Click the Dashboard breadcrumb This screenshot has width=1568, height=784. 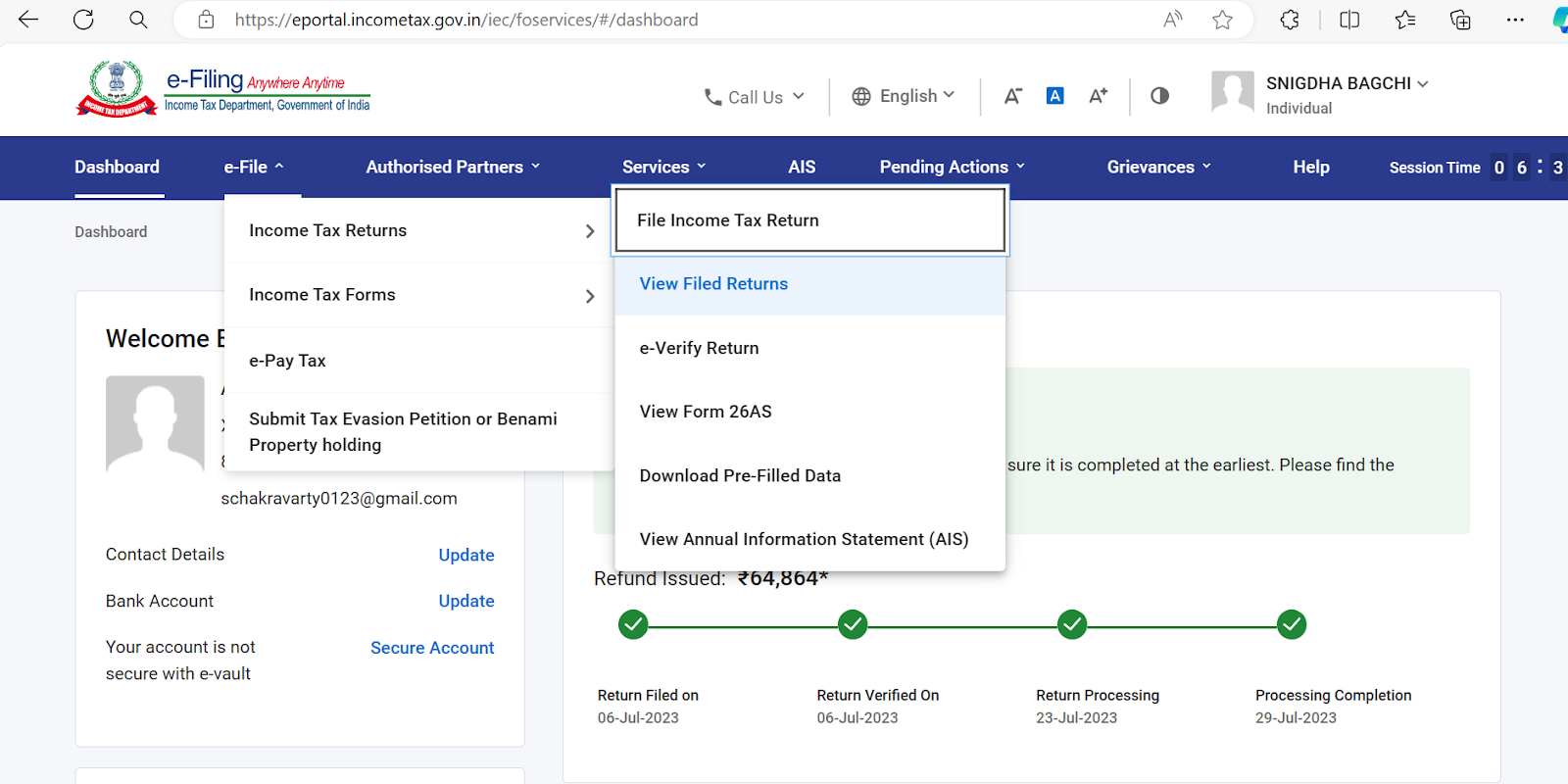tap(111, 231)
